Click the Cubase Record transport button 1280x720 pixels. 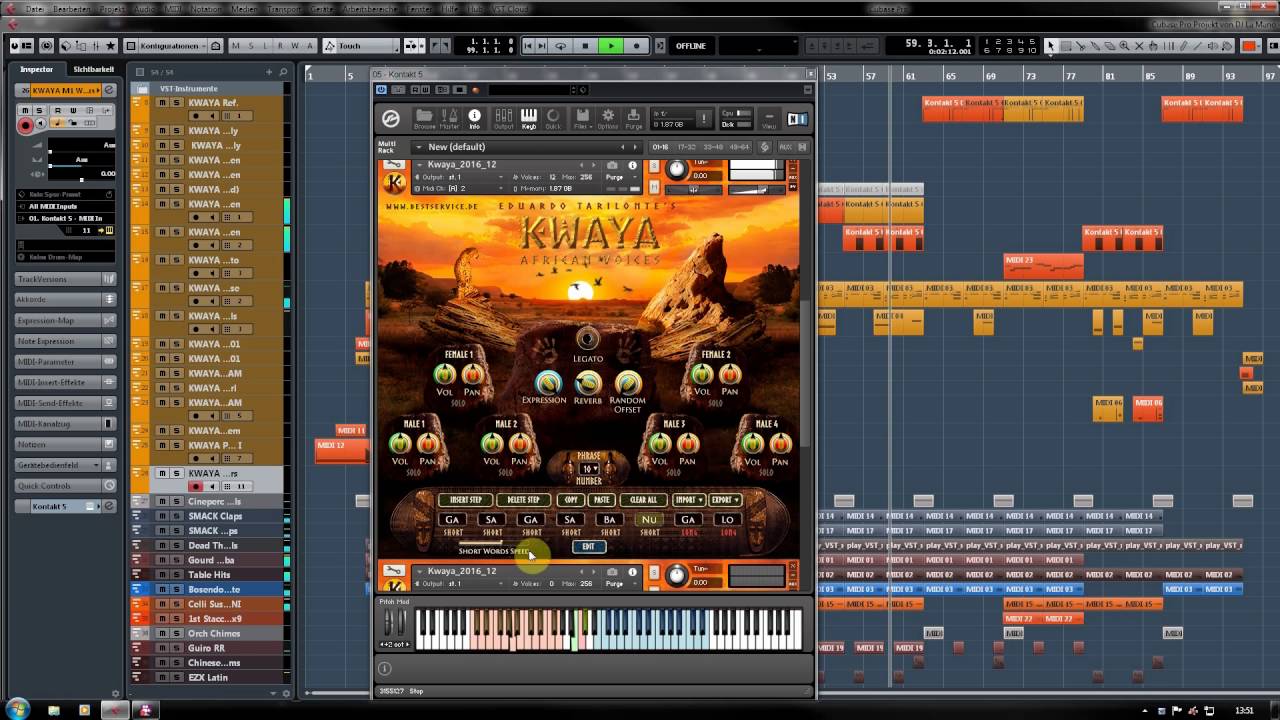(x=636, y=46)
